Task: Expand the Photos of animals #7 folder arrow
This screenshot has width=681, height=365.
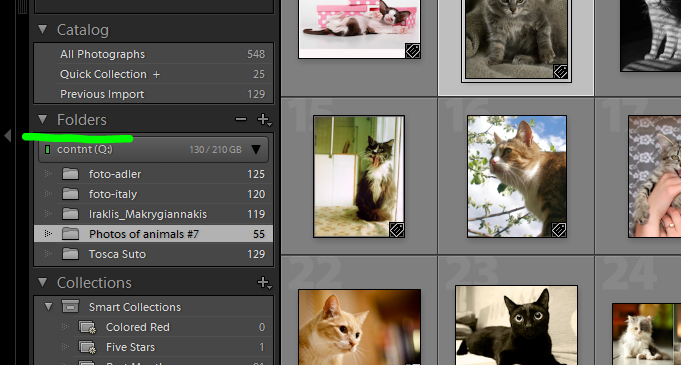Action: tap(48, 234)
